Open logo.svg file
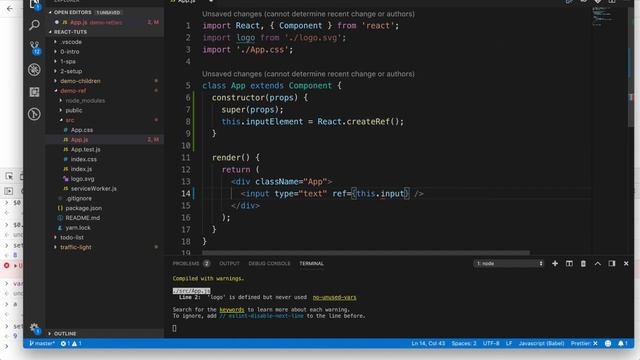The width and height of the screenshot is (640, 360). coord(82,179)
